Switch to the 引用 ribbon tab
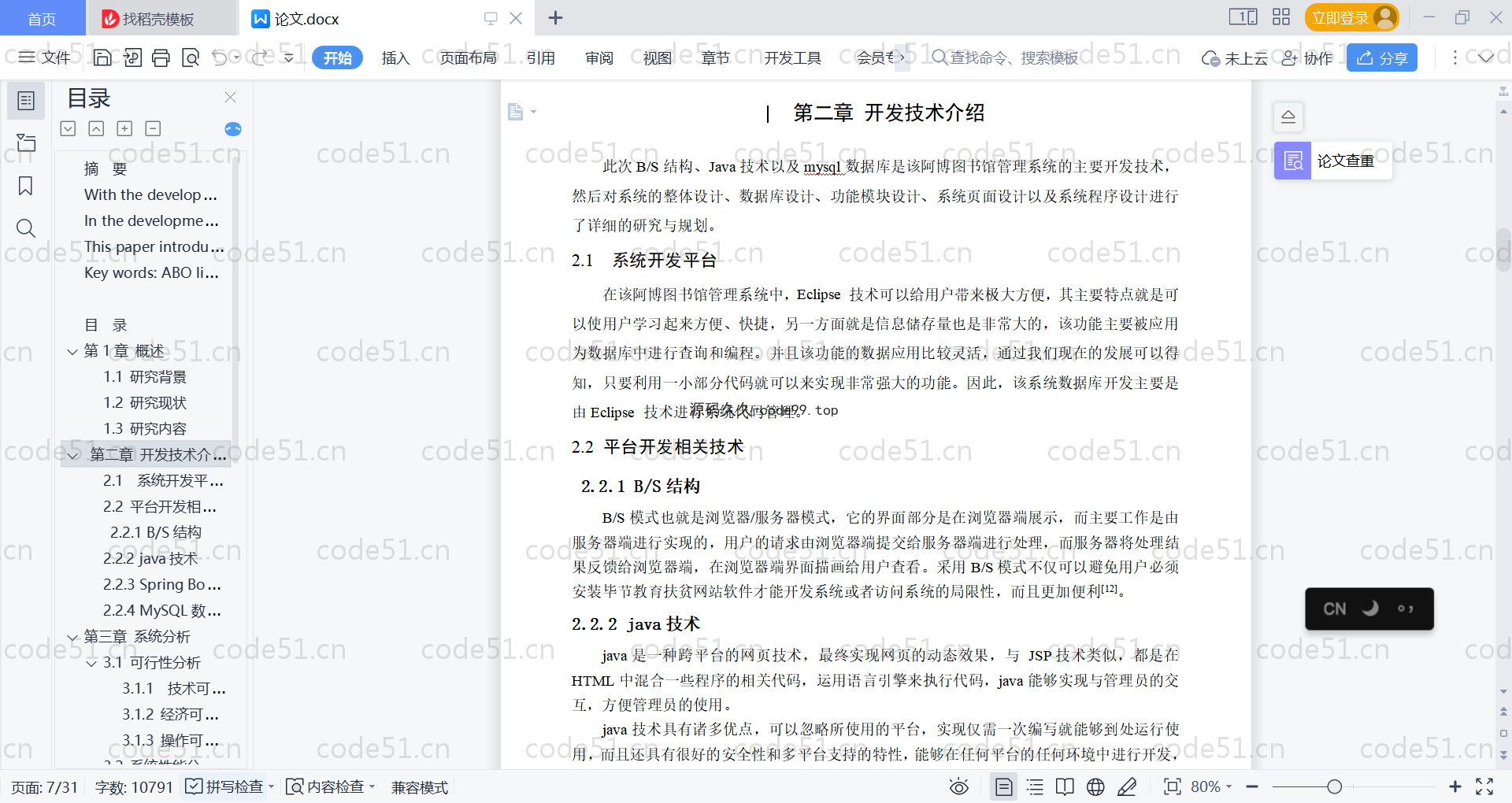The height and width of the screenshot is (803, 1512). (541, 57)
